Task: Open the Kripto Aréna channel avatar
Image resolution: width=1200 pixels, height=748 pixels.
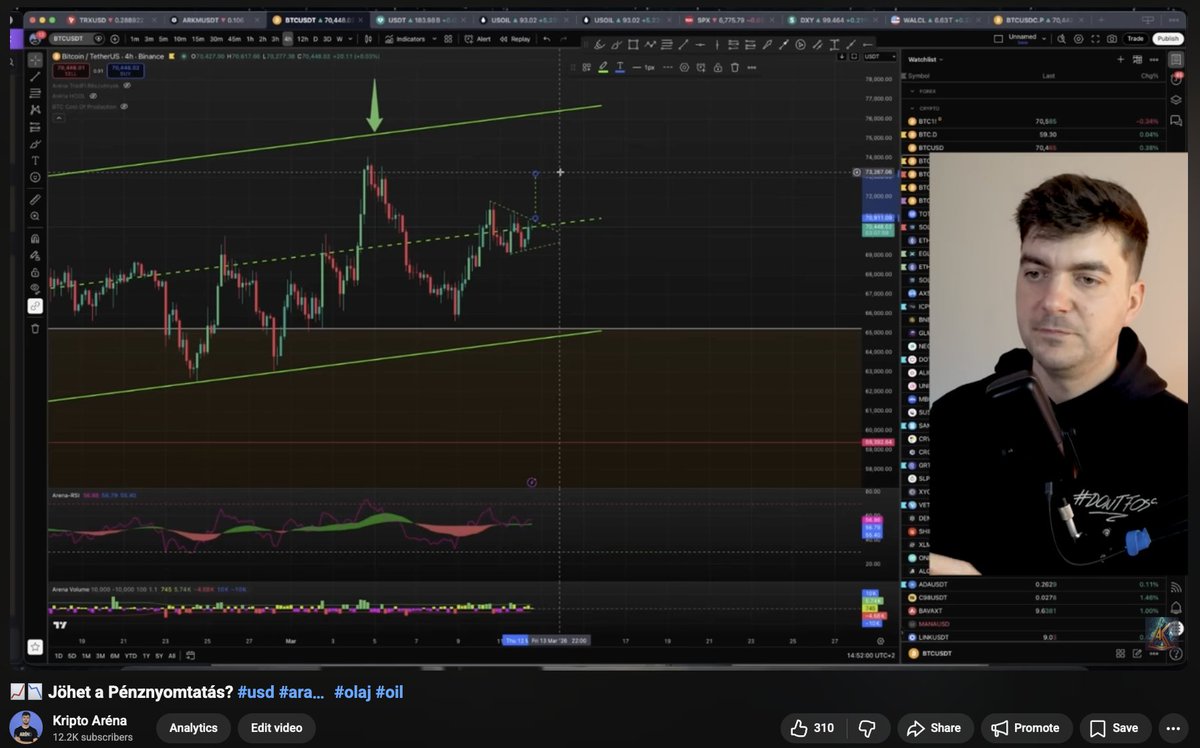Action: (x=26, y=728)
